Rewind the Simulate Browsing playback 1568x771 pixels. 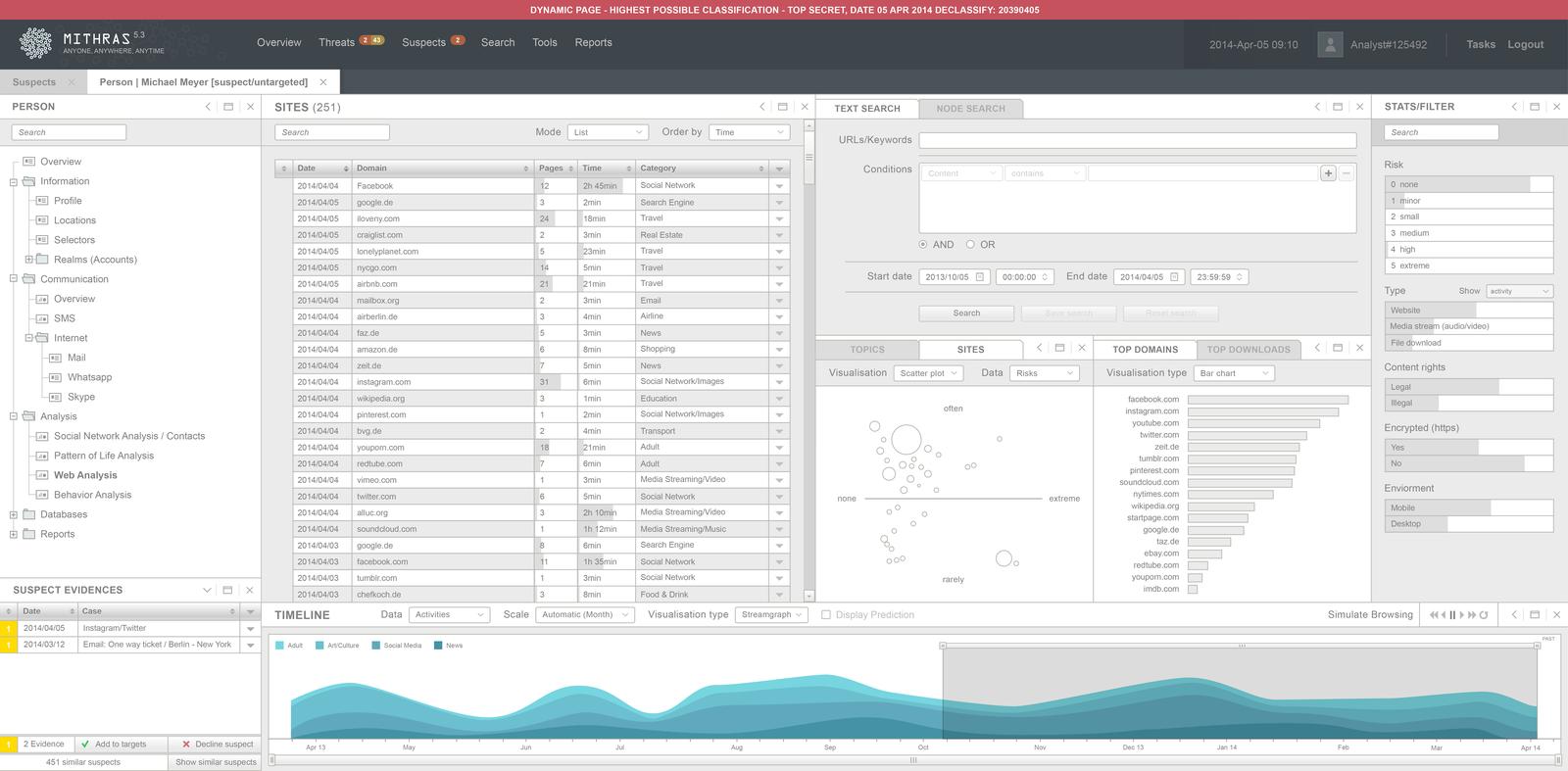[1436, 615]
